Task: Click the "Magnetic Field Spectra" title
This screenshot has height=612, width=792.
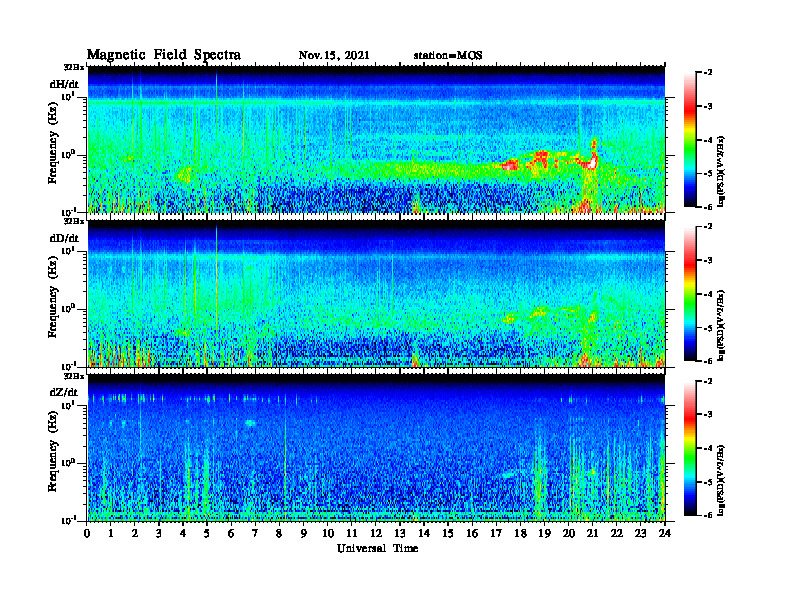Action: (164, 55)
